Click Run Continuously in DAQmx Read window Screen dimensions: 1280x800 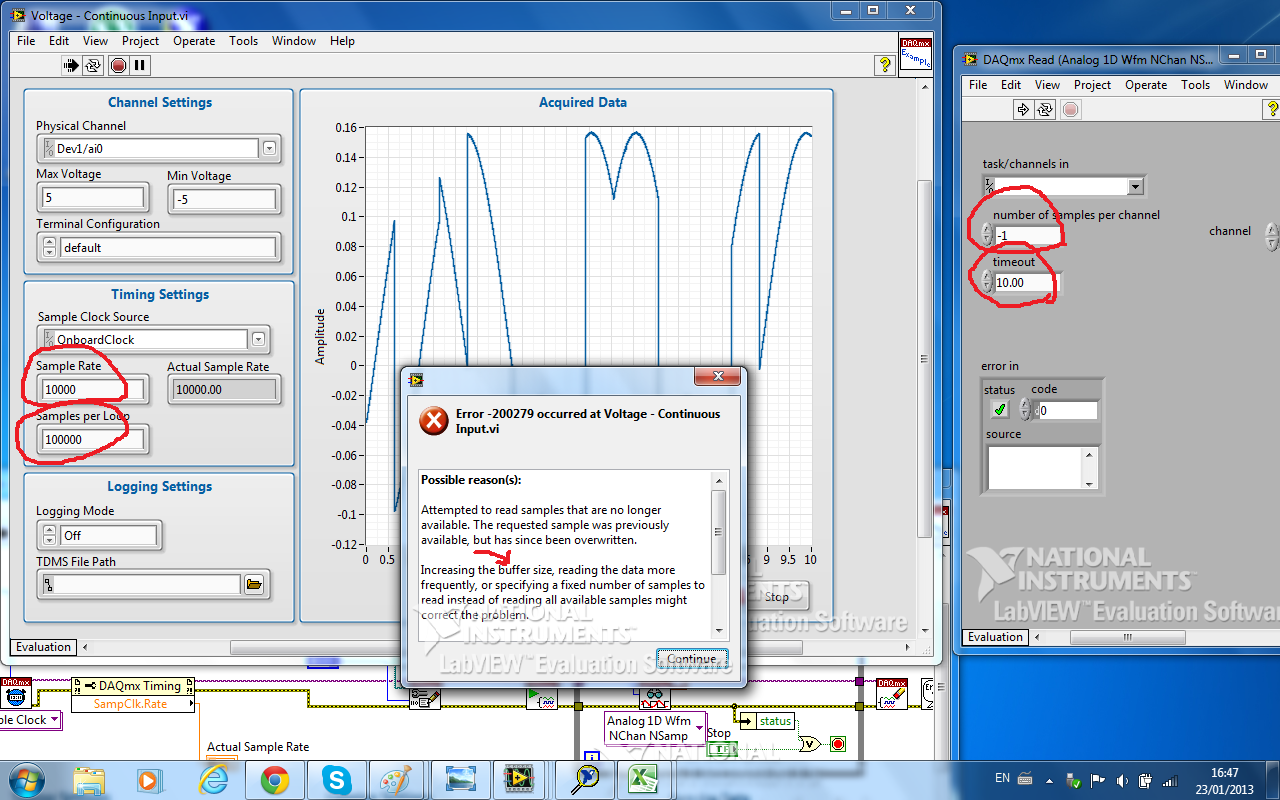coord(1045,110)
